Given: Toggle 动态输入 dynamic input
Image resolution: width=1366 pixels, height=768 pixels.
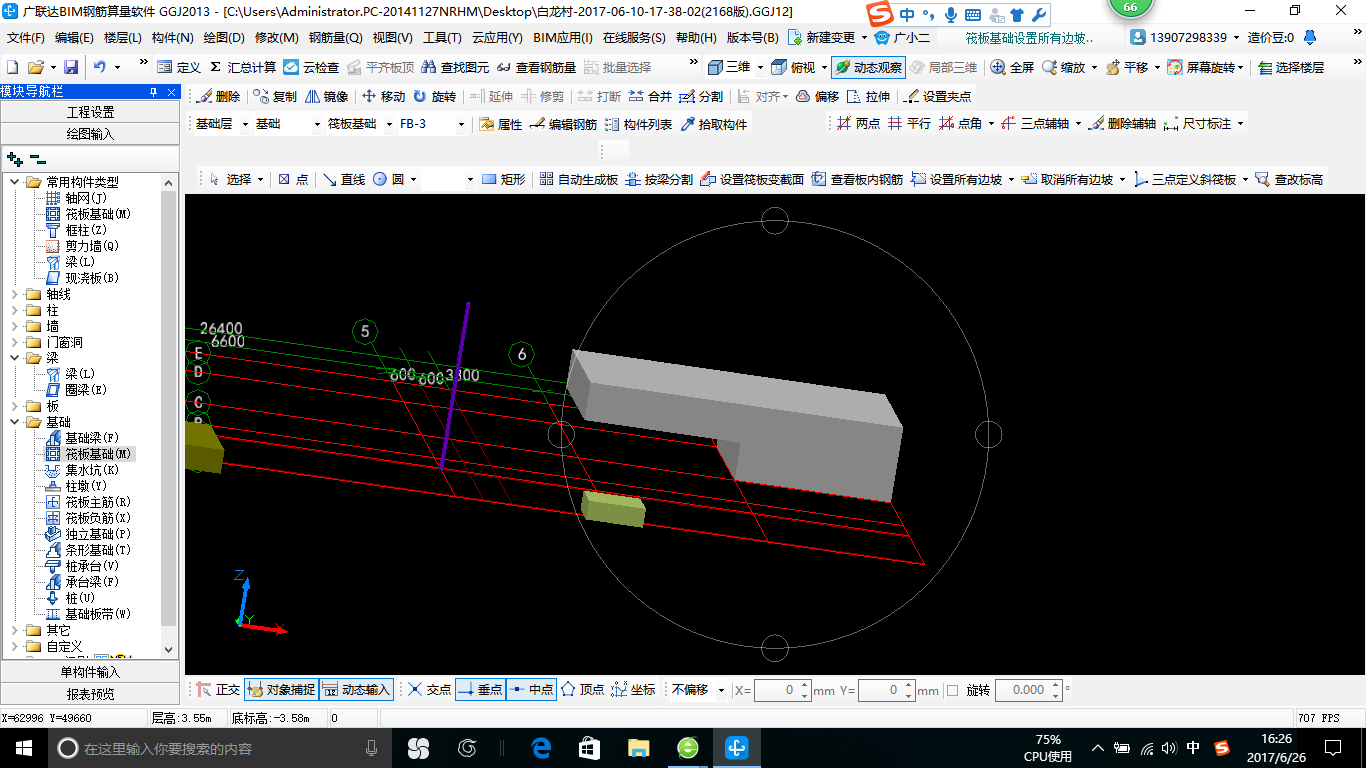Looking at the screenshot, I should pyautogui.click(x=356, y=689).
